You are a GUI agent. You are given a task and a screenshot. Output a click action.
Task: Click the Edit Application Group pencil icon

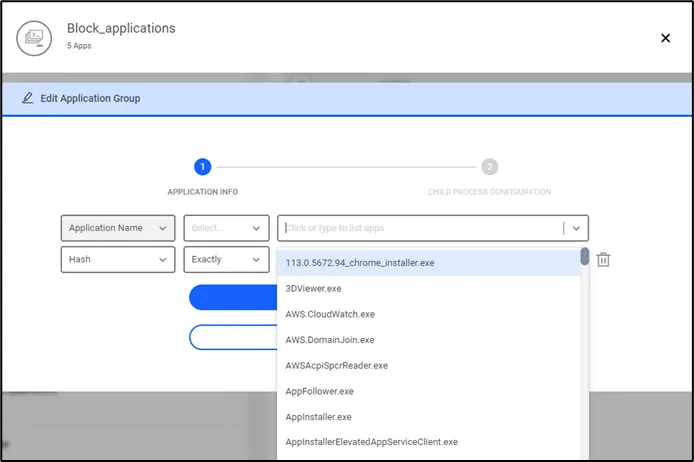[x=27, y=98]
